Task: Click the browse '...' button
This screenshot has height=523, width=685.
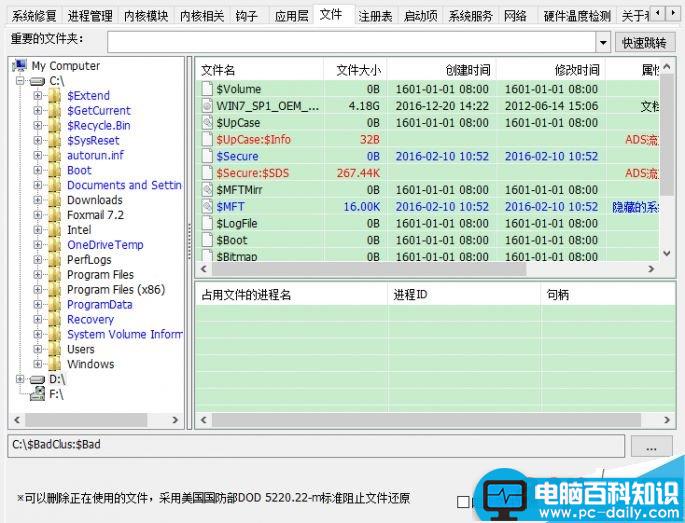Action: click(x=651, y=447)
